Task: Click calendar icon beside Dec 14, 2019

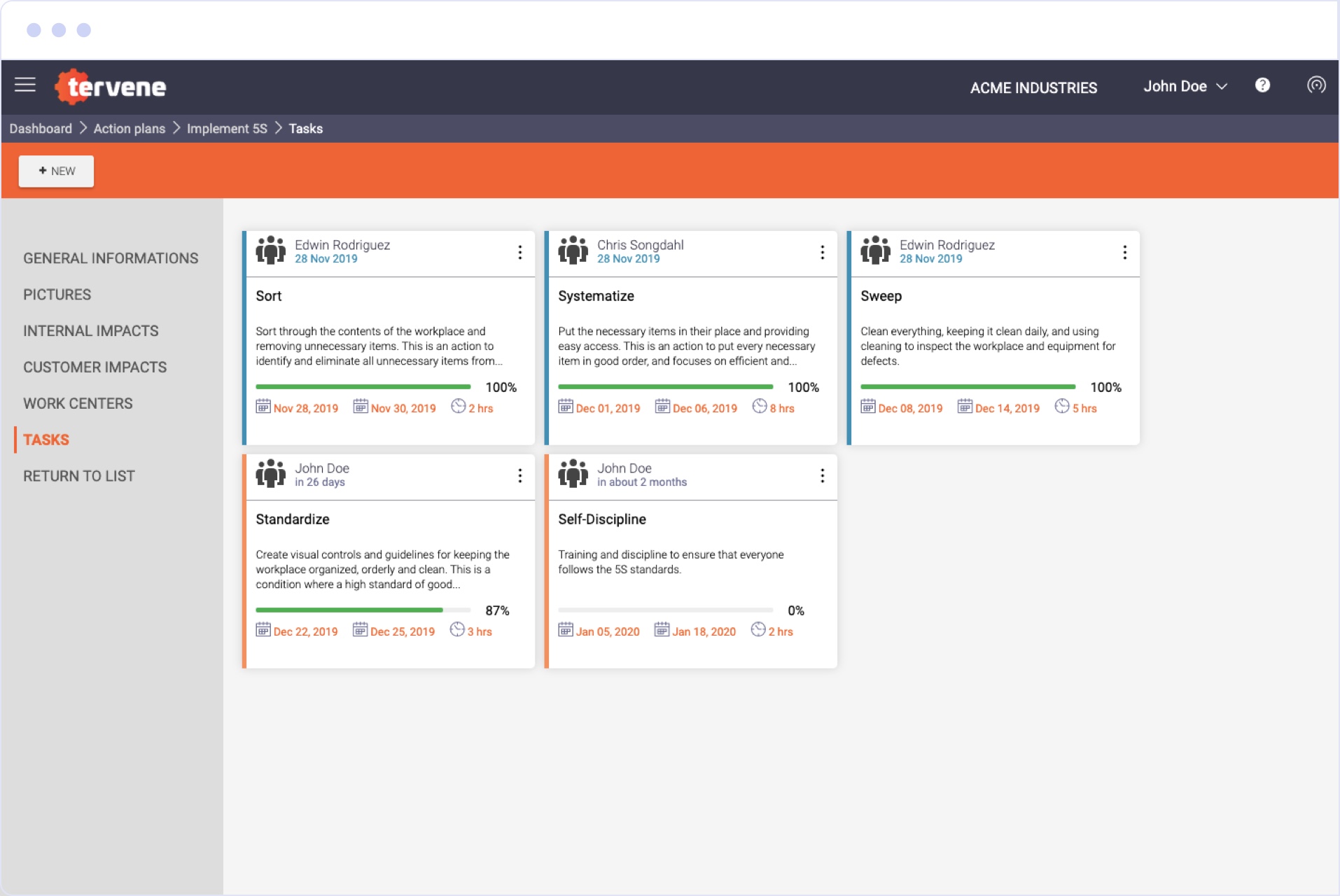Action: point(965,406)
